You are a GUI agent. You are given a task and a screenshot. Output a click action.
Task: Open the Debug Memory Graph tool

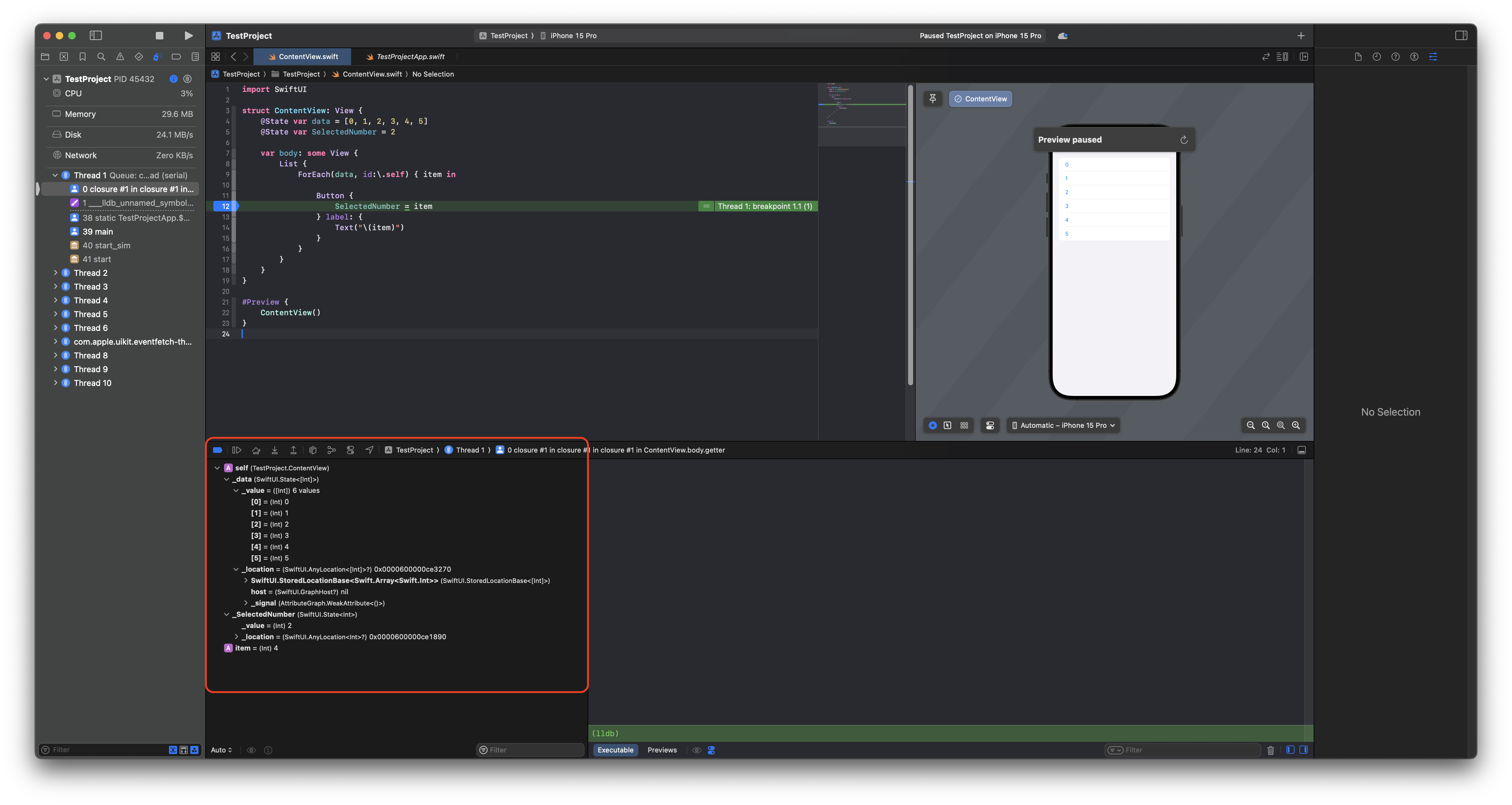(332, 450)
